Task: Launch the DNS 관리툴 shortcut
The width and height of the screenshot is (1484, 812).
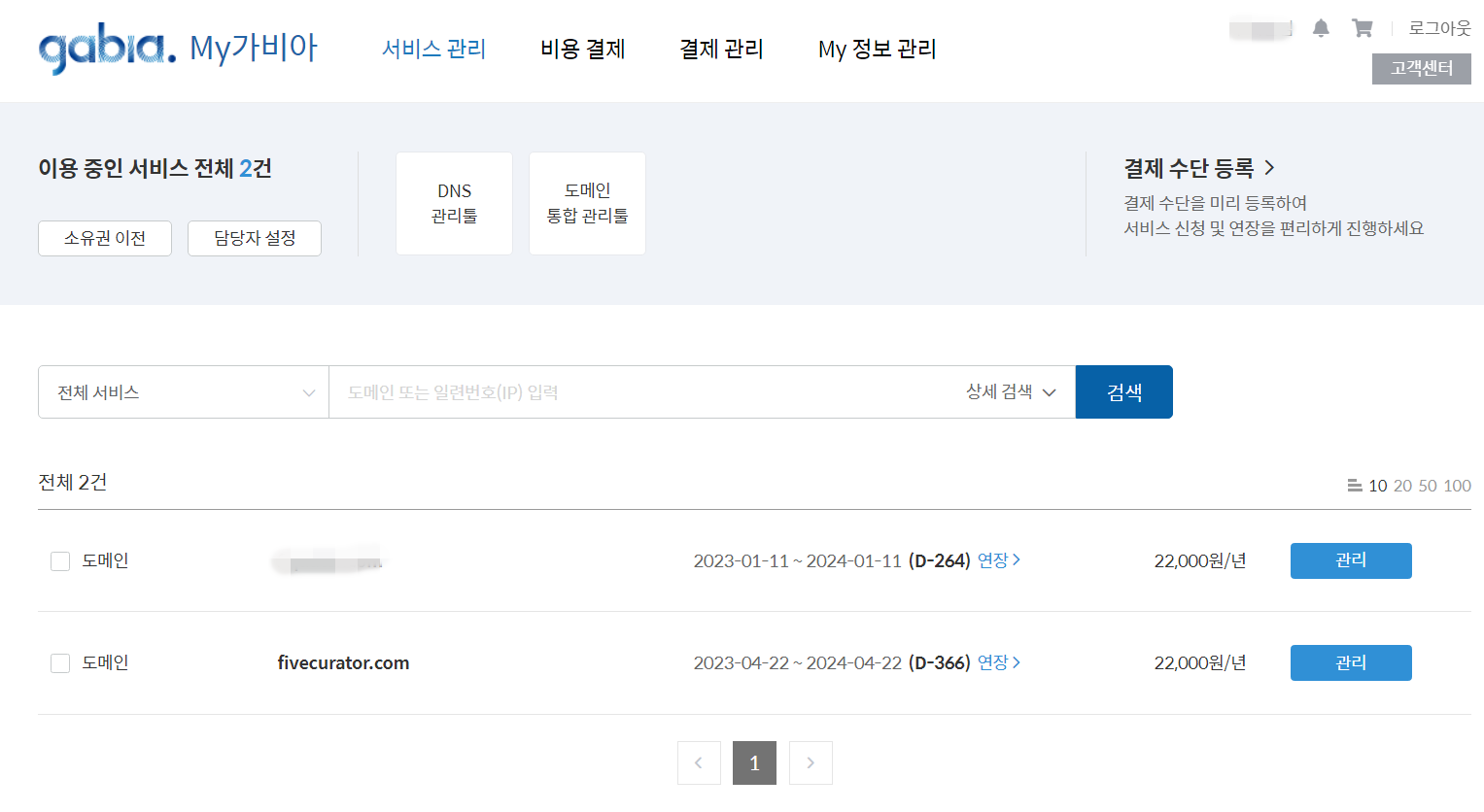Action: tap(454, 202)
